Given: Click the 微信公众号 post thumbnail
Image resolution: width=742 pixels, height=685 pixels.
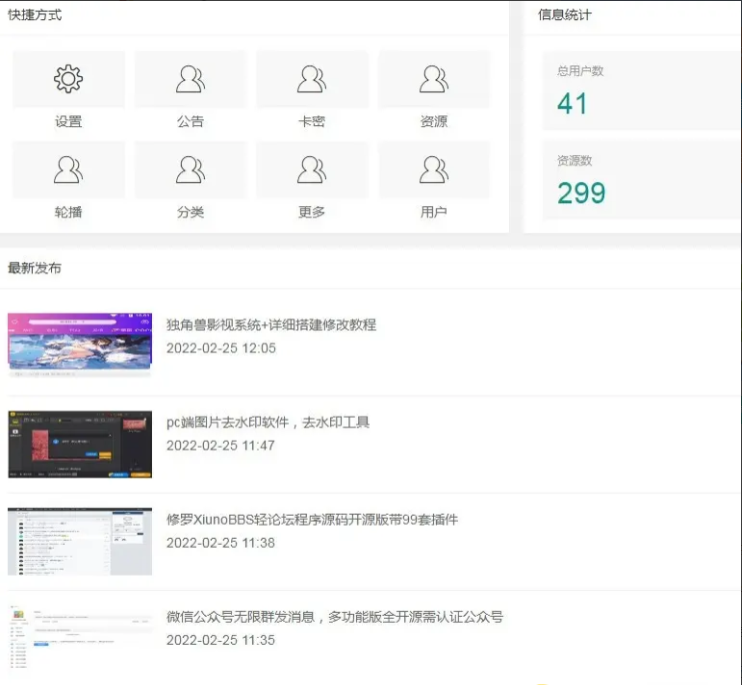Looking at the screenshot, I should pos(80,636).
